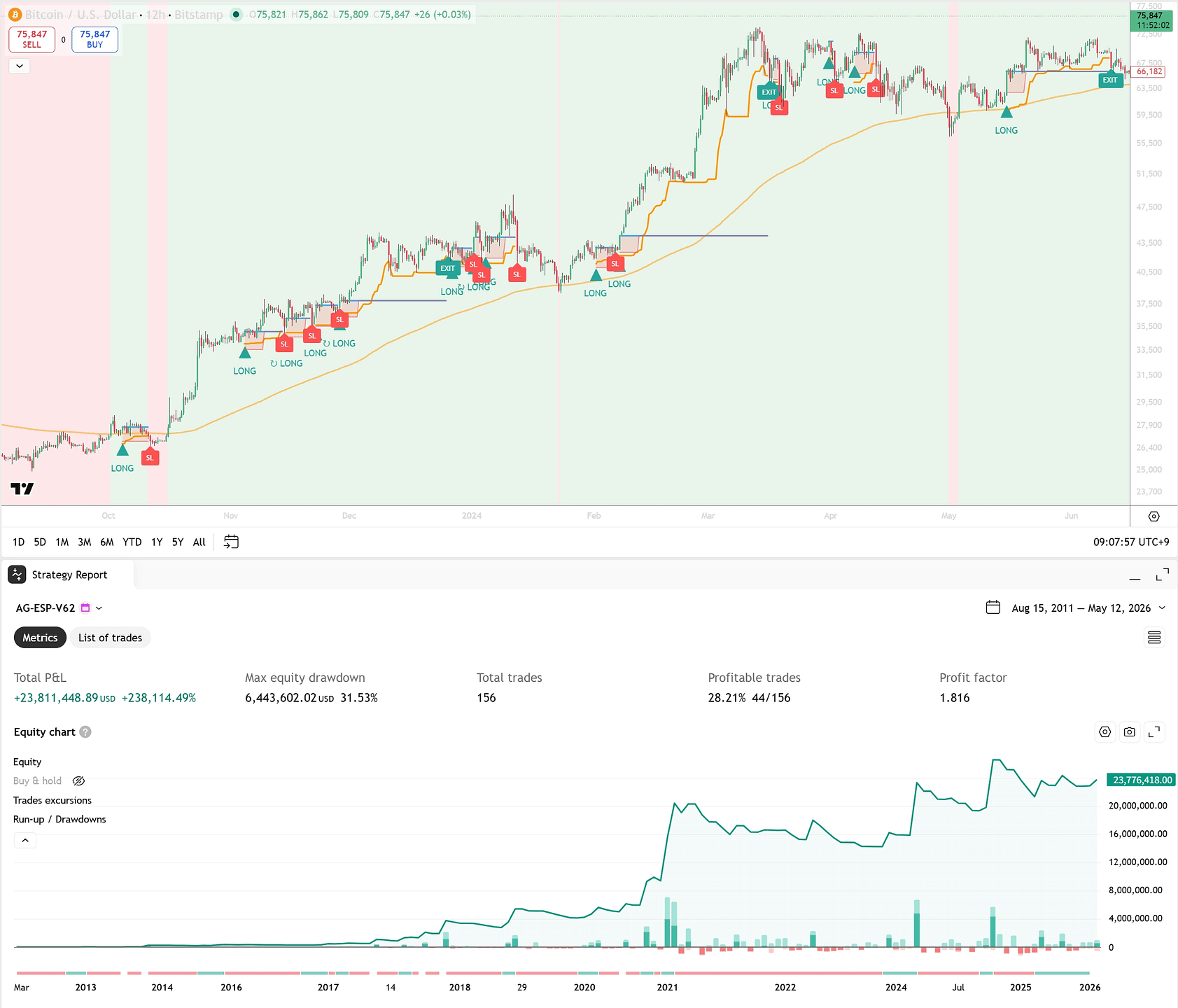Take equity chart snapshot with camera icon
Screen dimensions: 1178x1008
pos(1130,732)
